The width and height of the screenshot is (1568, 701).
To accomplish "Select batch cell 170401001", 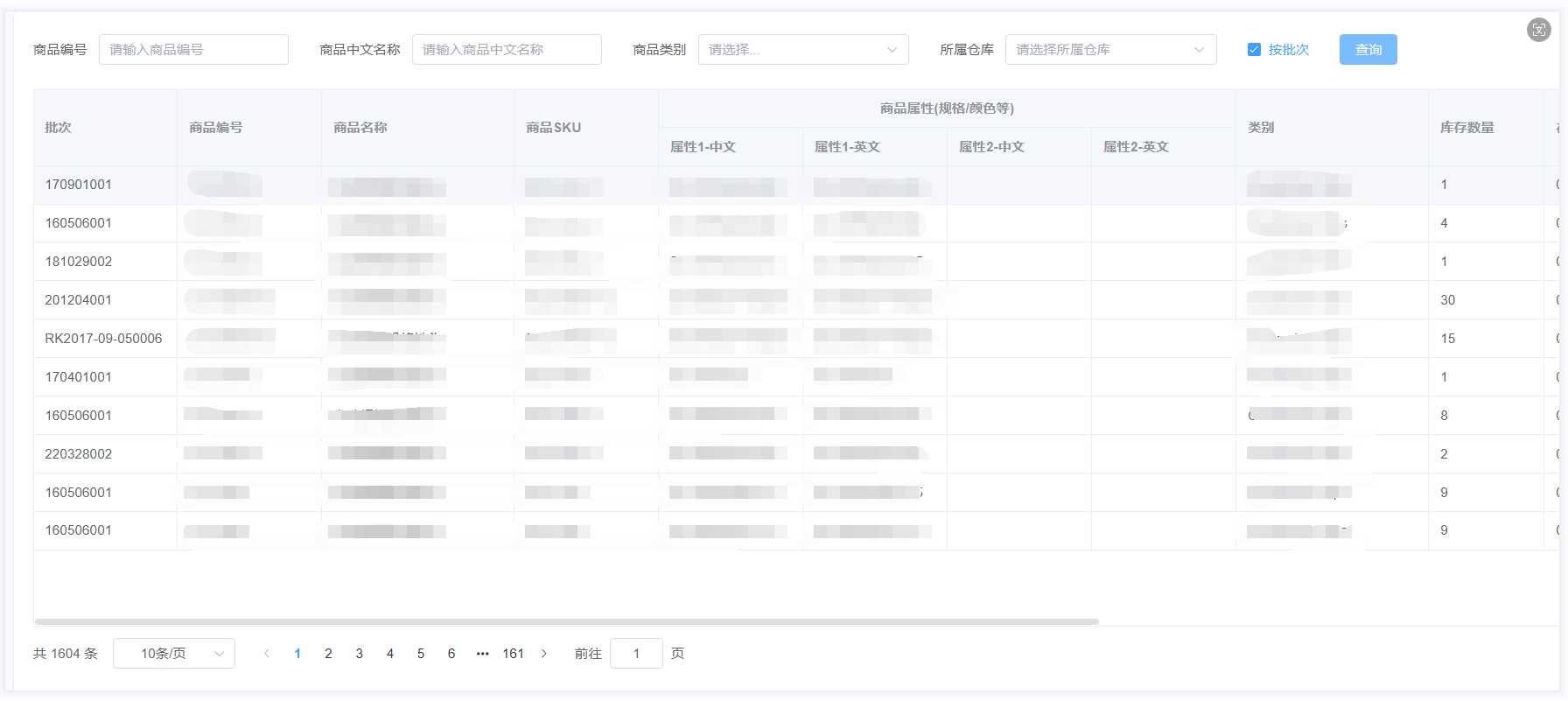I will point(105,377).
